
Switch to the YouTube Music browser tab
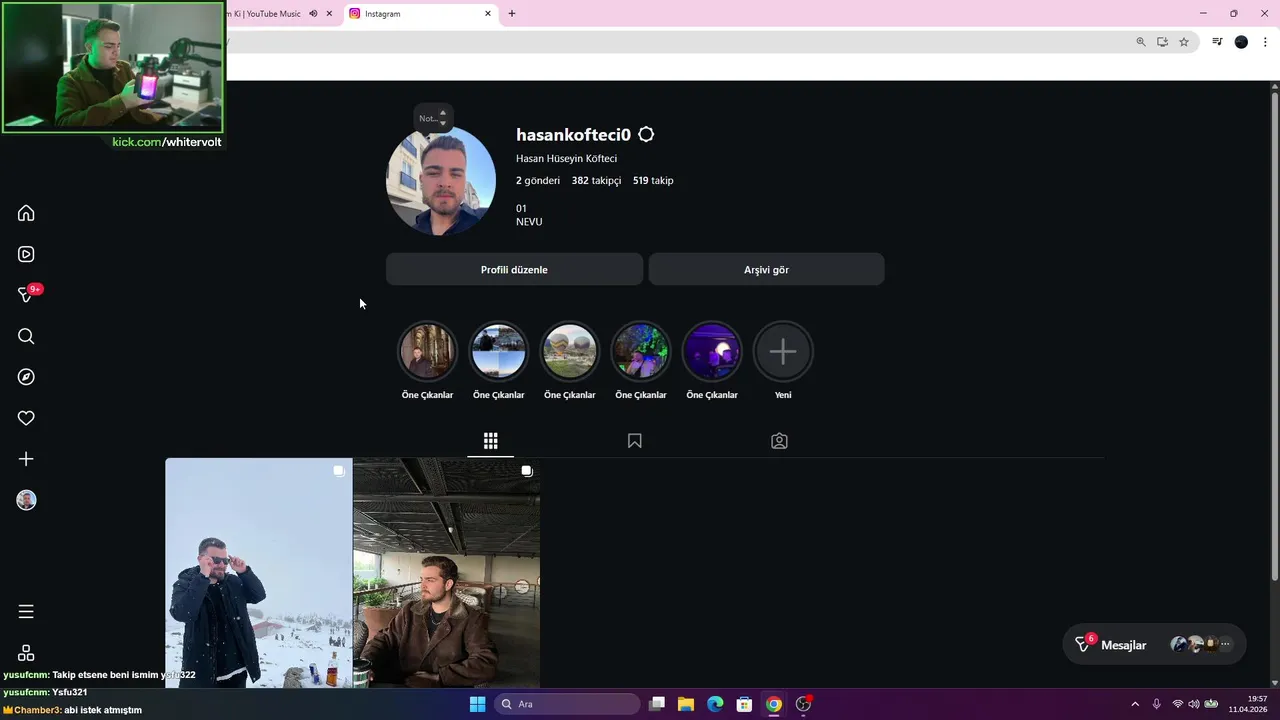click(265, 14)
